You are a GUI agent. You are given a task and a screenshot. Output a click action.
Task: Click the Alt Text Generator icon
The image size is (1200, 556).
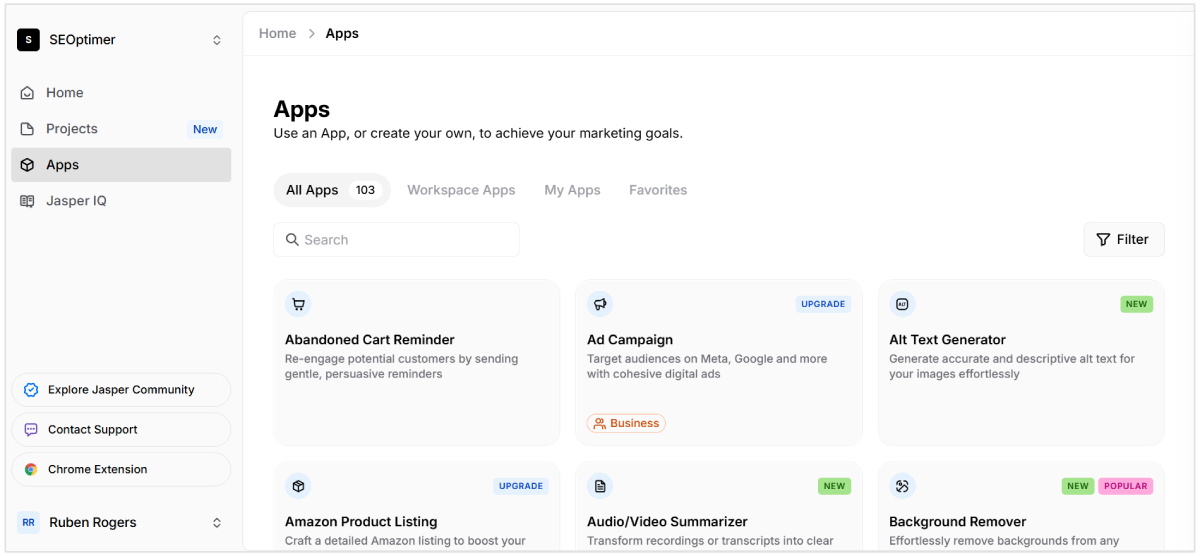click(902, 304)
